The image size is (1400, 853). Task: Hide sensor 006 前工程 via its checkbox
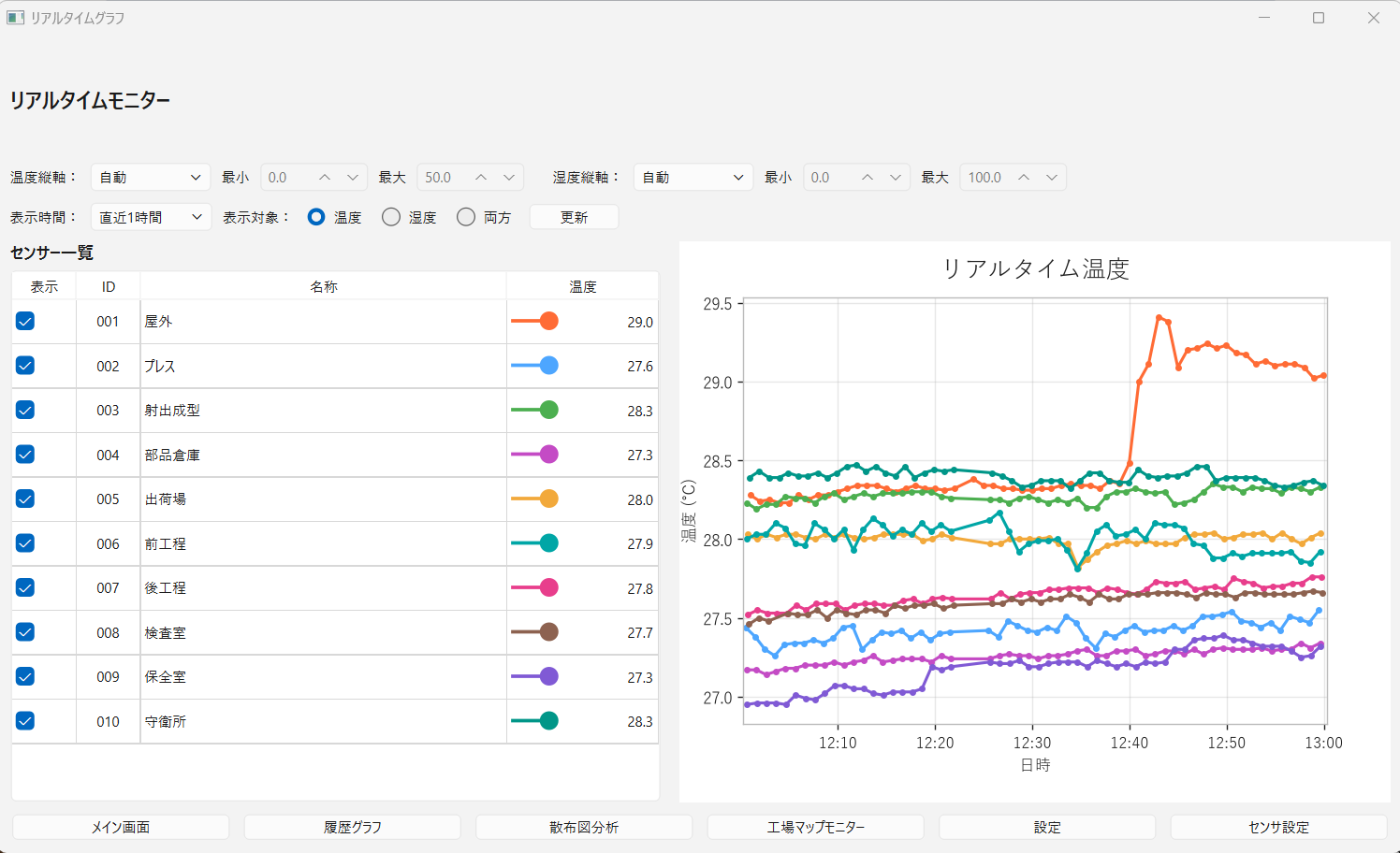coord(25,543)
